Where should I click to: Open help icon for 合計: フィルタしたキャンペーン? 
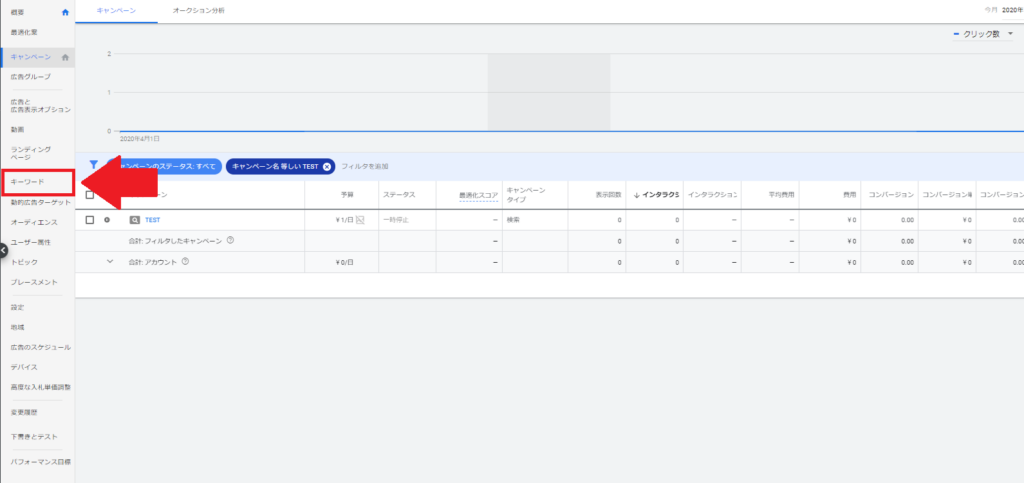point(230,240)
